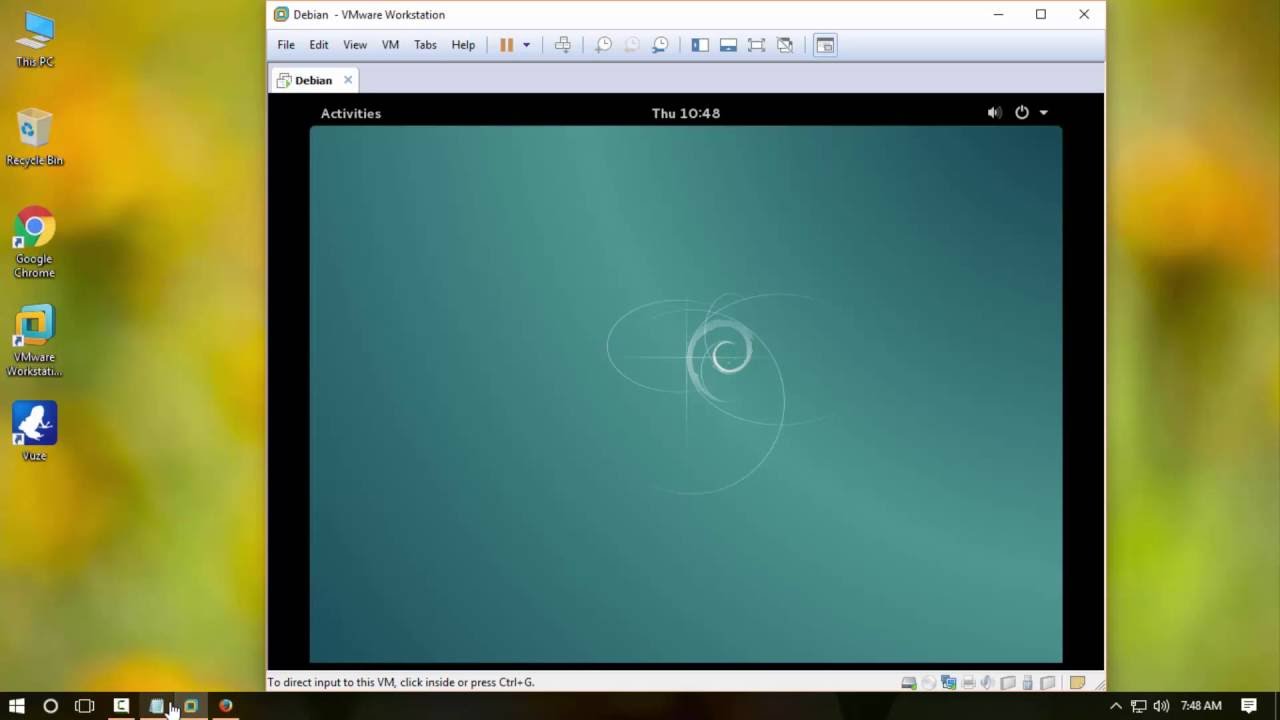
Task: Switch to Unity mode icon
Action: pos(785,45)
